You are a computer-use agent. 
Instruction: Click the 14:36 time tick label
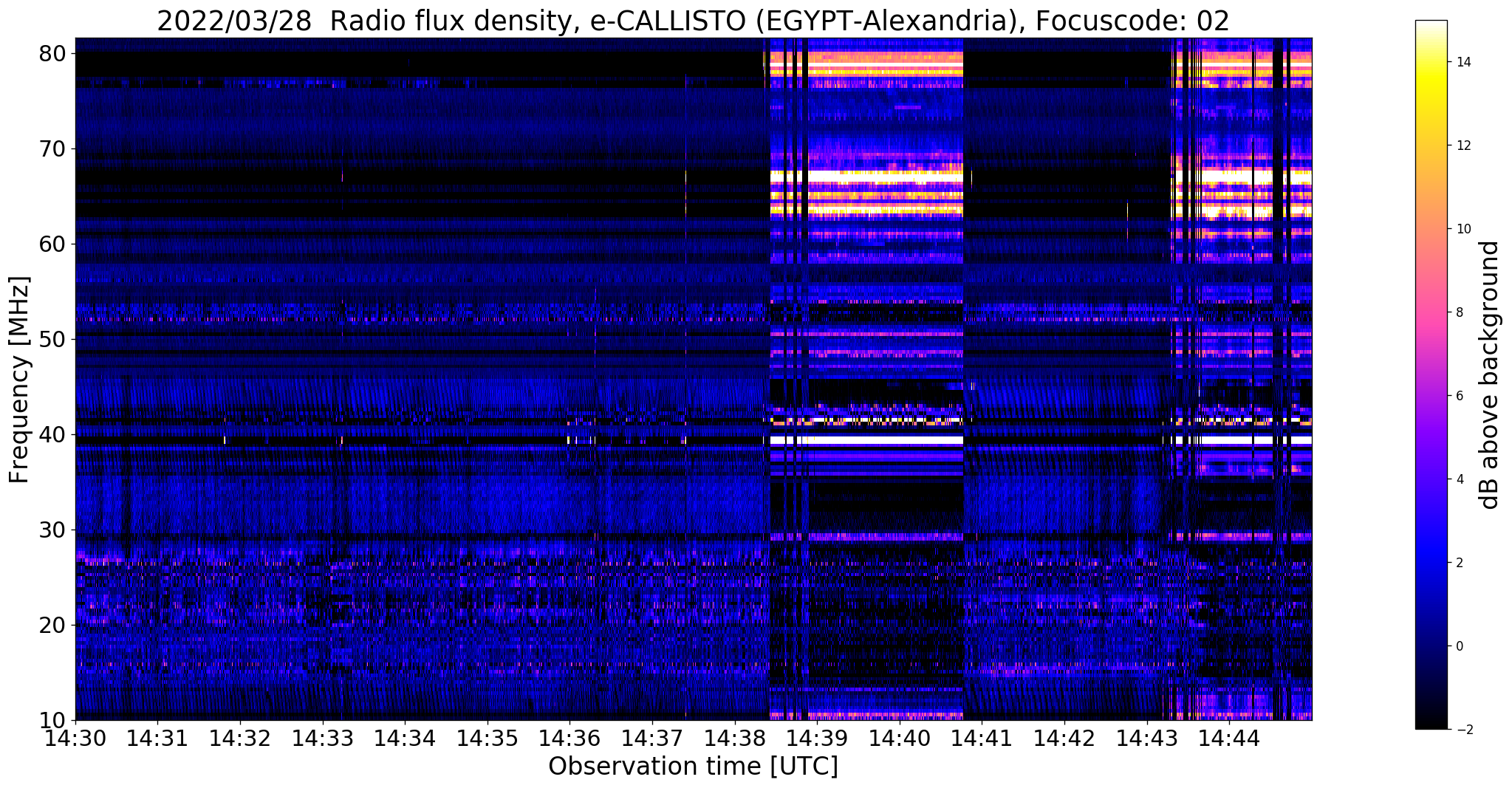pos(569,738)
